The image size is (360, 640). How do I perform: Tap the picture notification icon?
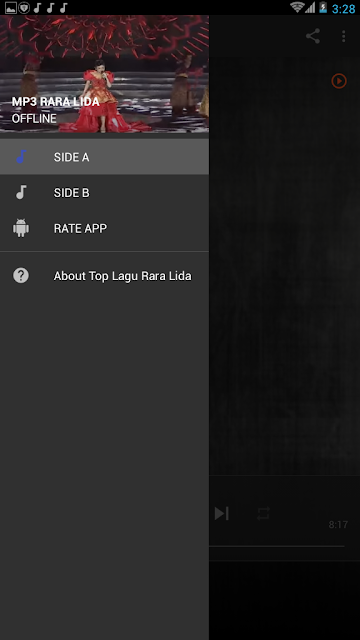pos(11,8)
